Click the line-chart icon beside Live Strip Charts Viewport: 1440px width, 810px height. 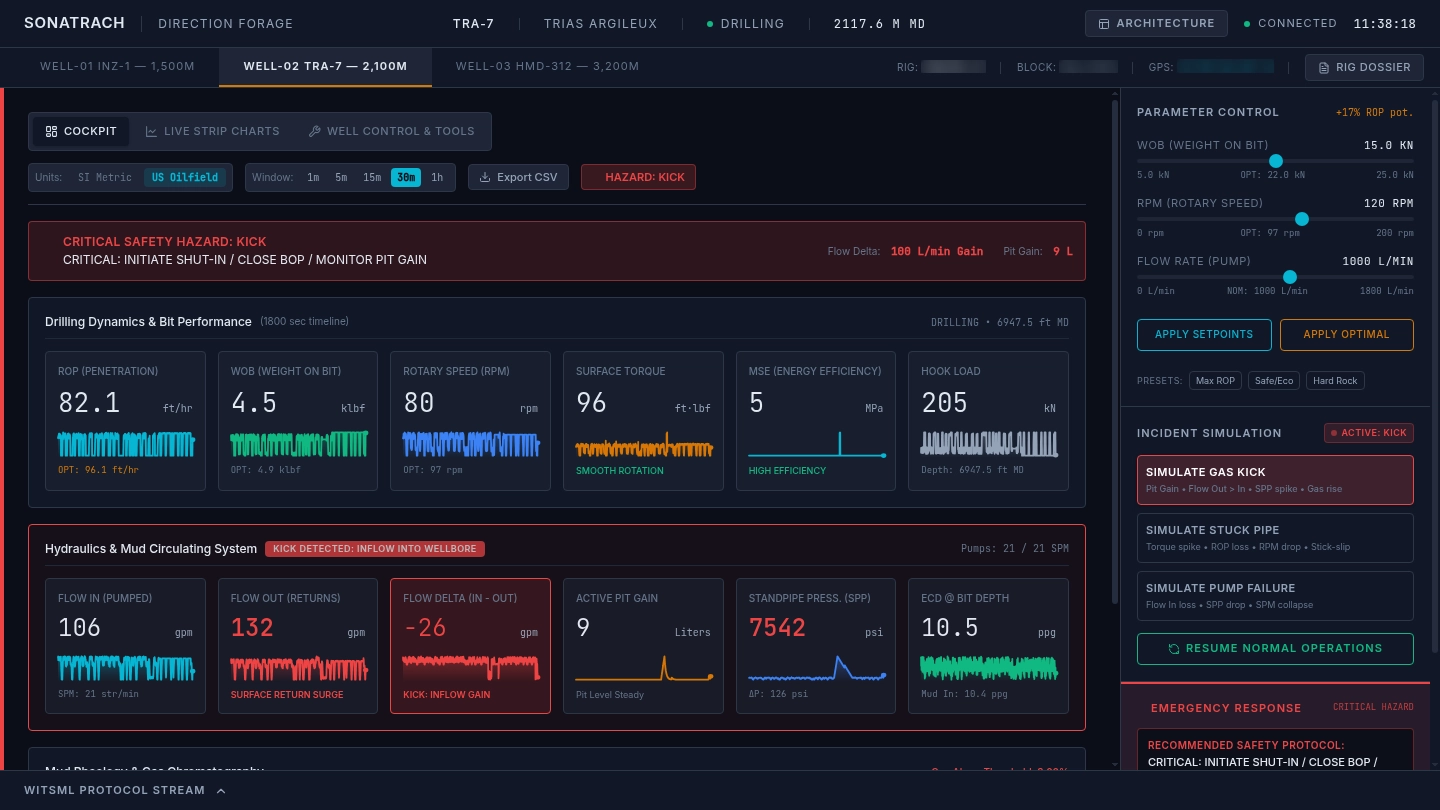pos(152,131)
